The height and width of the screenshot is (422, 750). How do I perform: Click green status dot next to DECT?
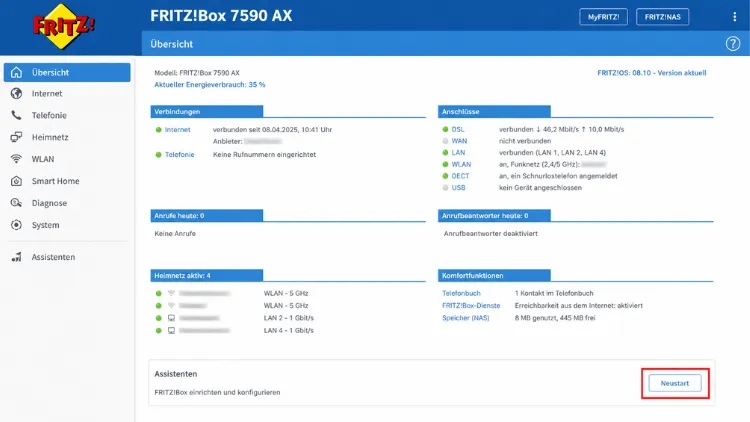coord(445,176)
